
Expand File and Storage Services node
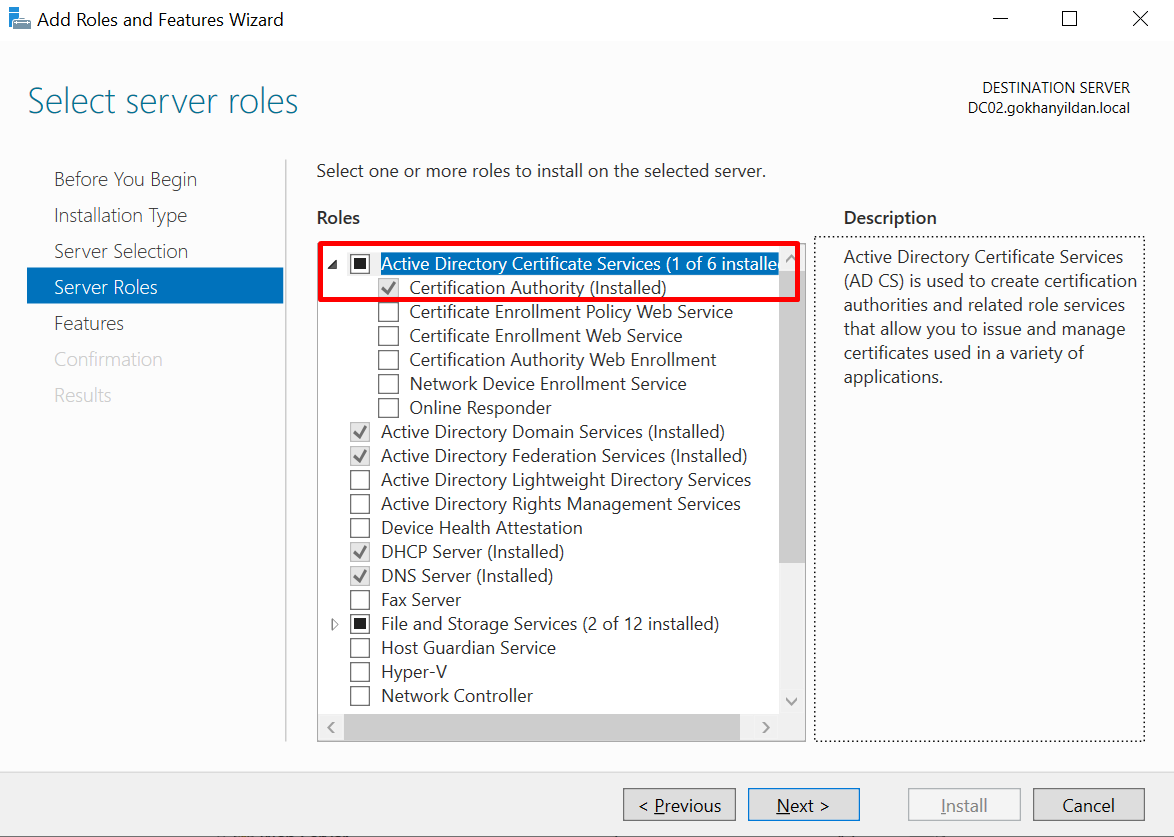(x=334, y=624)
